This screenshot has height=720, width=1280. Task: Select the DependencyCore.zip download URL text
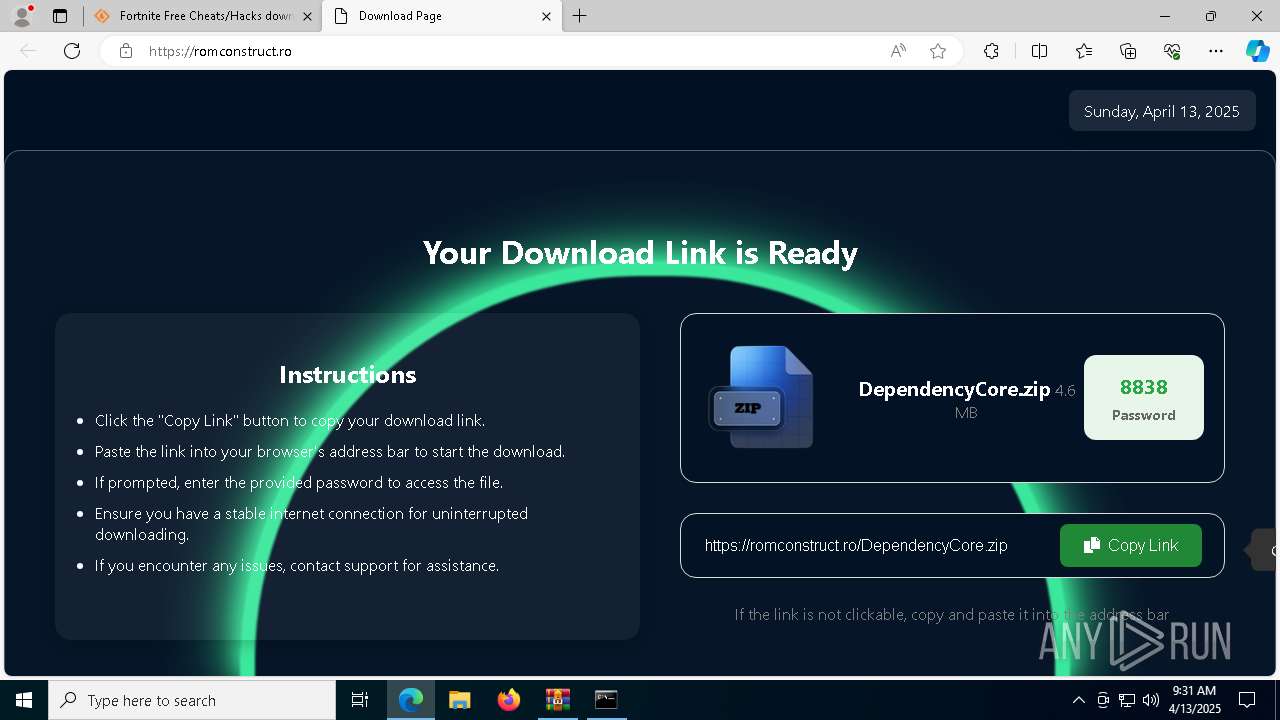[856, 545]
